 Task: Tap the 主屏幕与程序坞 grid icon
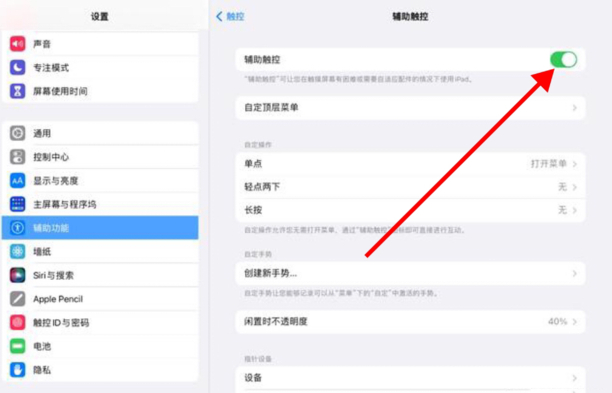(x=17, y=204)
